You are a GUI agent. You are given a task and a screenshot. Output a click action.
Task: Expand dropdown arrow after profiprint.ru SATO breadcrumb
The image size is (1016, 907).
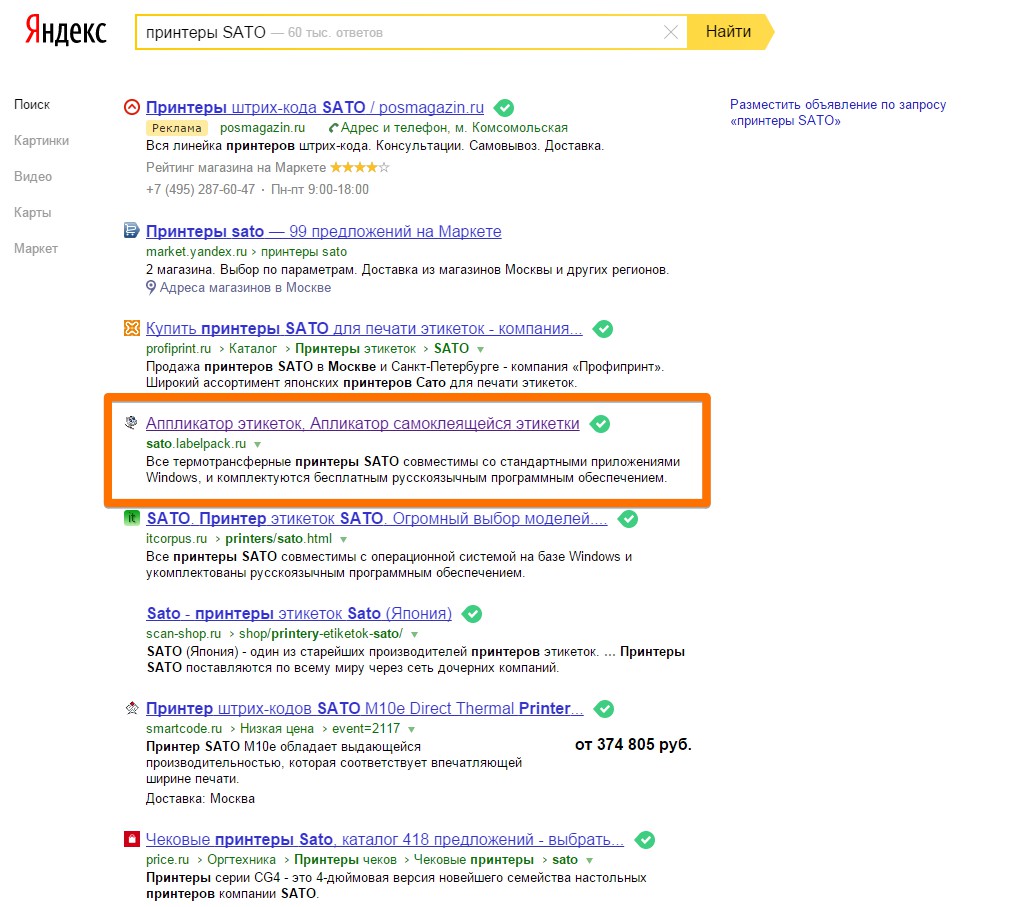click(480, 349)
